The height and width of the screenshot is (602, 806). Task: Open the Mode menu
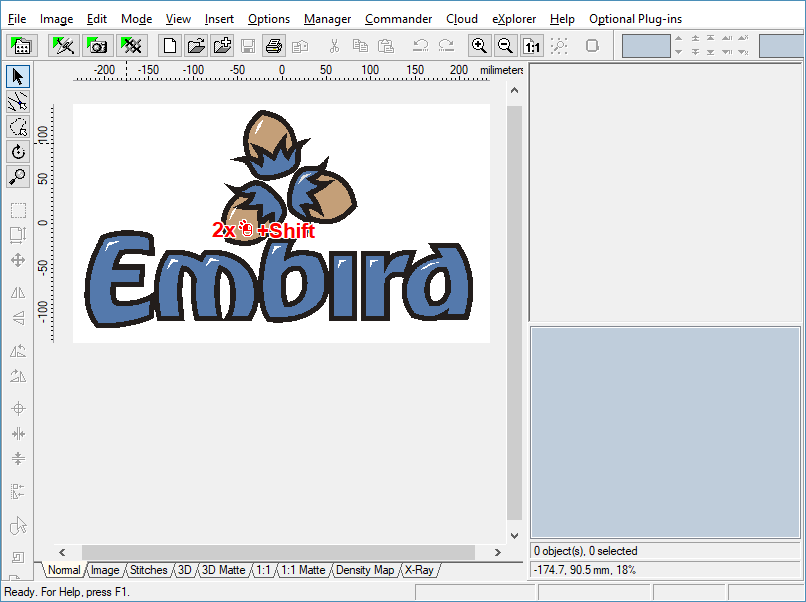click(x=136, y=19)
